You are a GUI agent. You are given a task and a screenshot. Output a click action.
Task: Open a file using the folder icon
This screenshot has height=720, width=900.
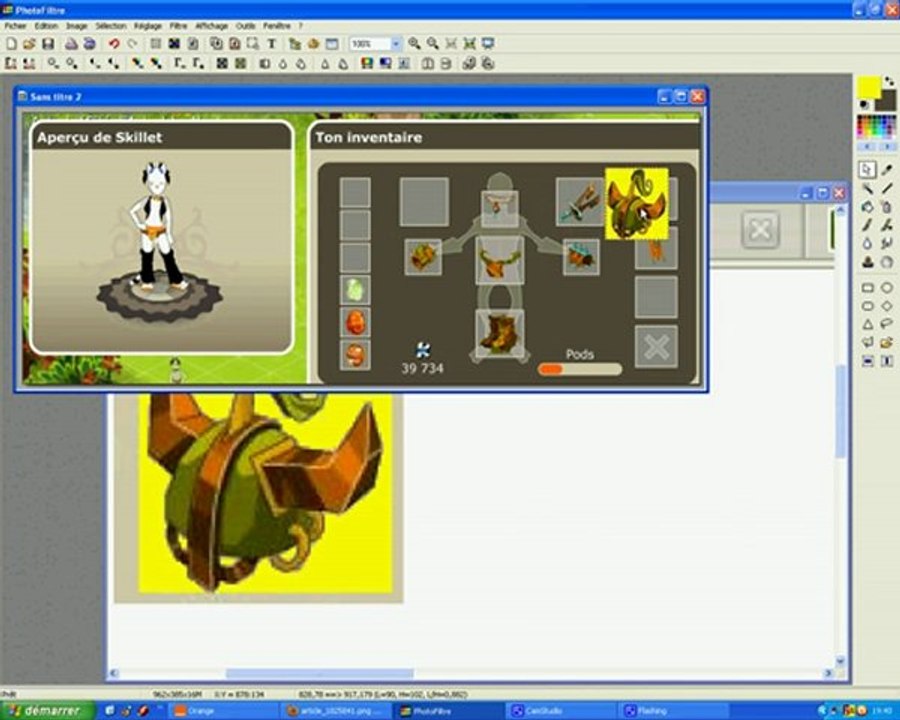point(29,44)
